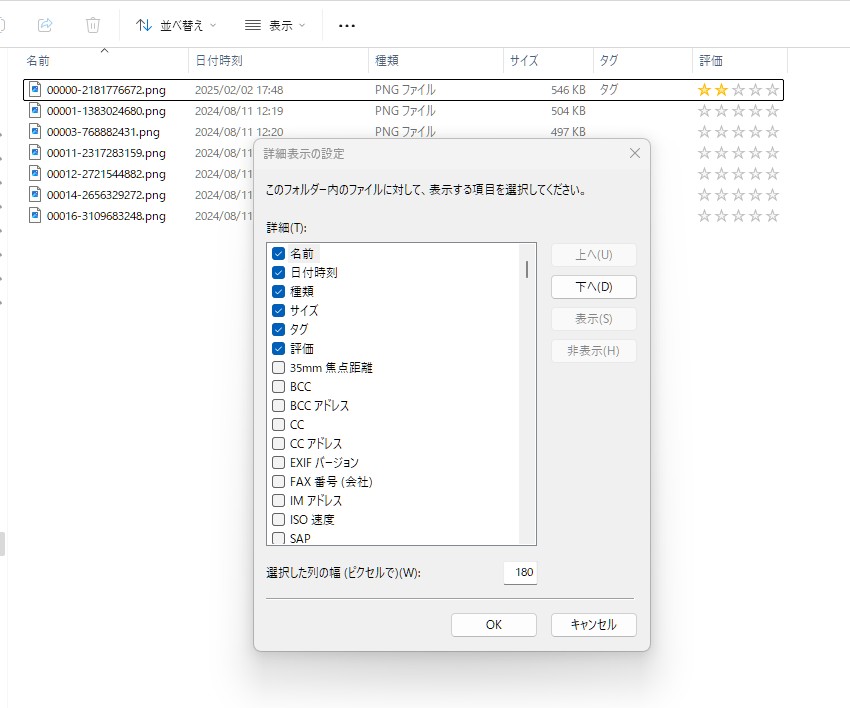Click OK to apply column settings
Viewport: 850px width, 708px height.
coord(494,625)
